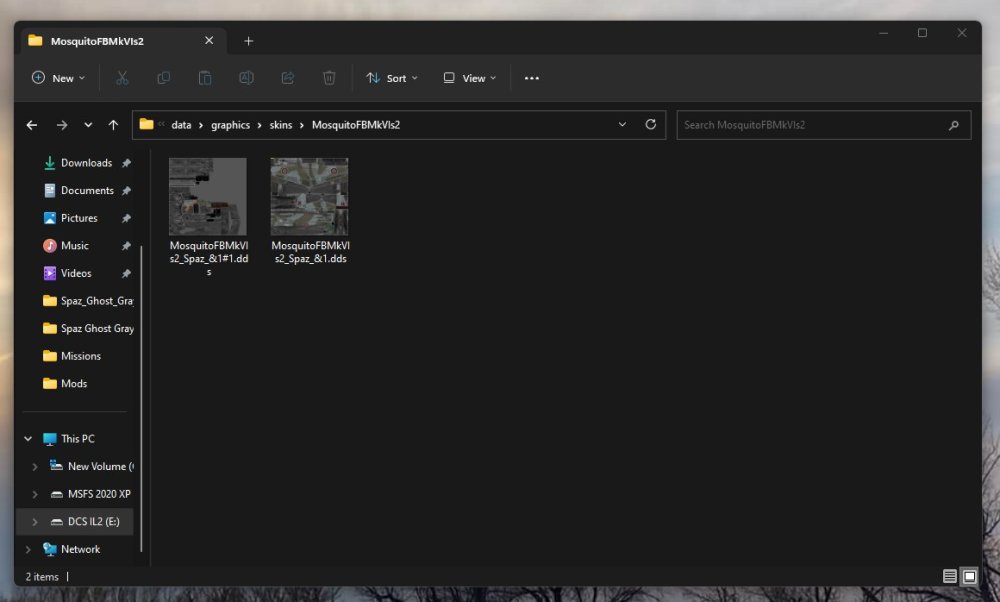Select MosquitoFBMkVIs2_Spaz_&1.dds thumbnail
The width and height of the screenshot is (1000, 602).
point(309,197)
